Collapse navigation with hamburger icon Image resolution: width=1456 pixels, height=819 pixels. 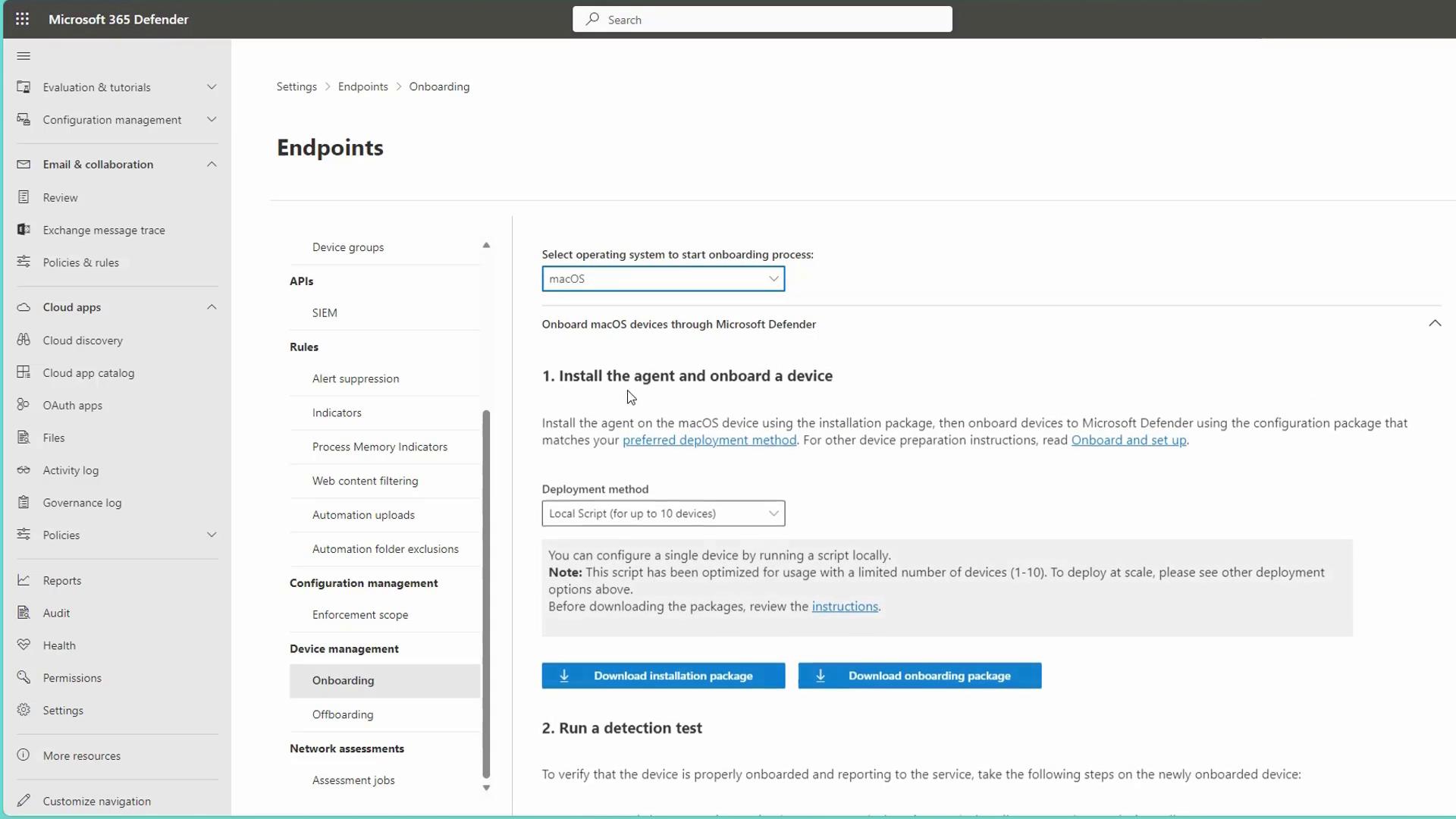point(24,56)
